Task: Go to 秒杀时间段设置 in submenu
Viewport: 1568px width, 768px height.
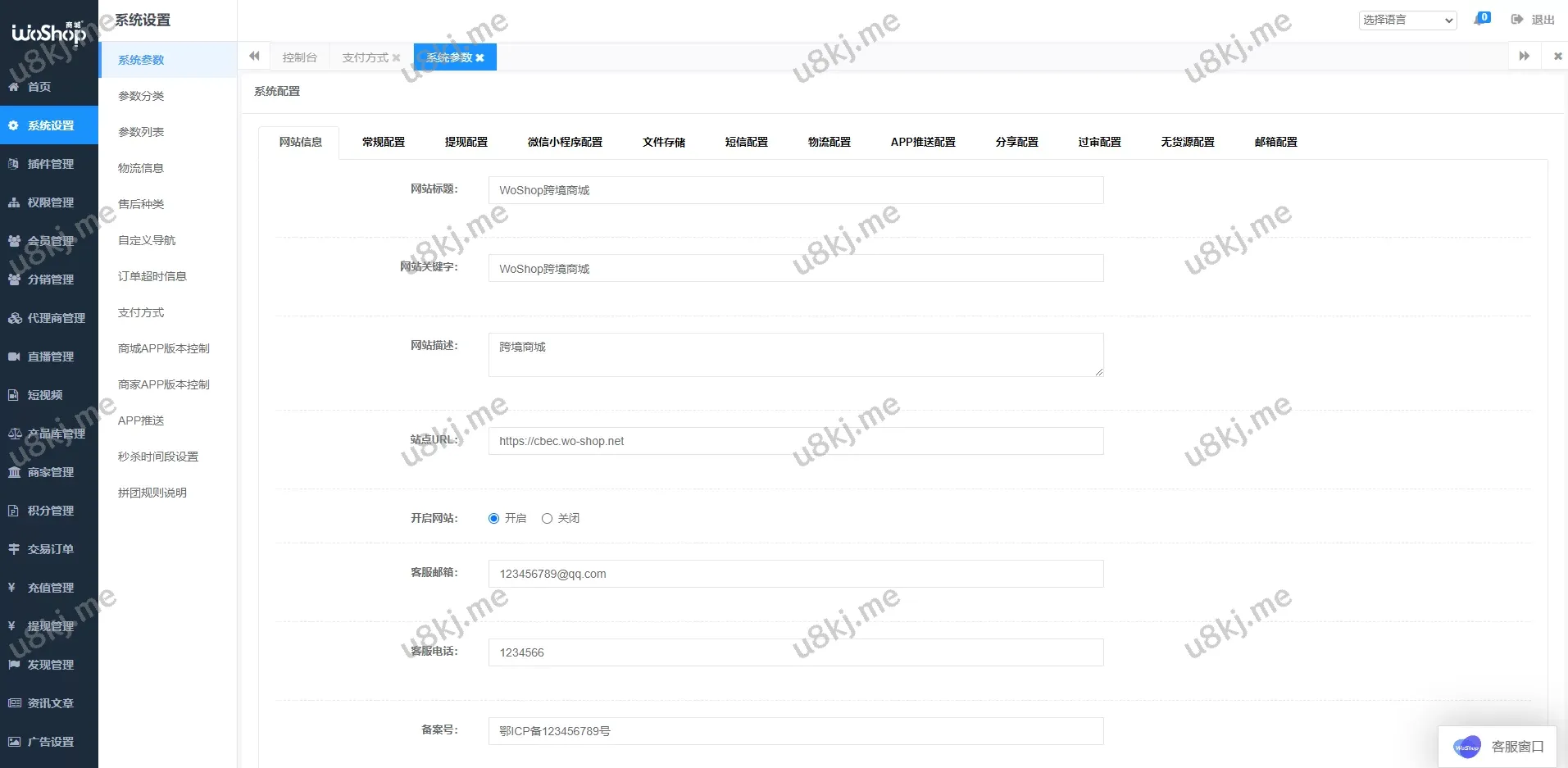Action: pos(158,457)
